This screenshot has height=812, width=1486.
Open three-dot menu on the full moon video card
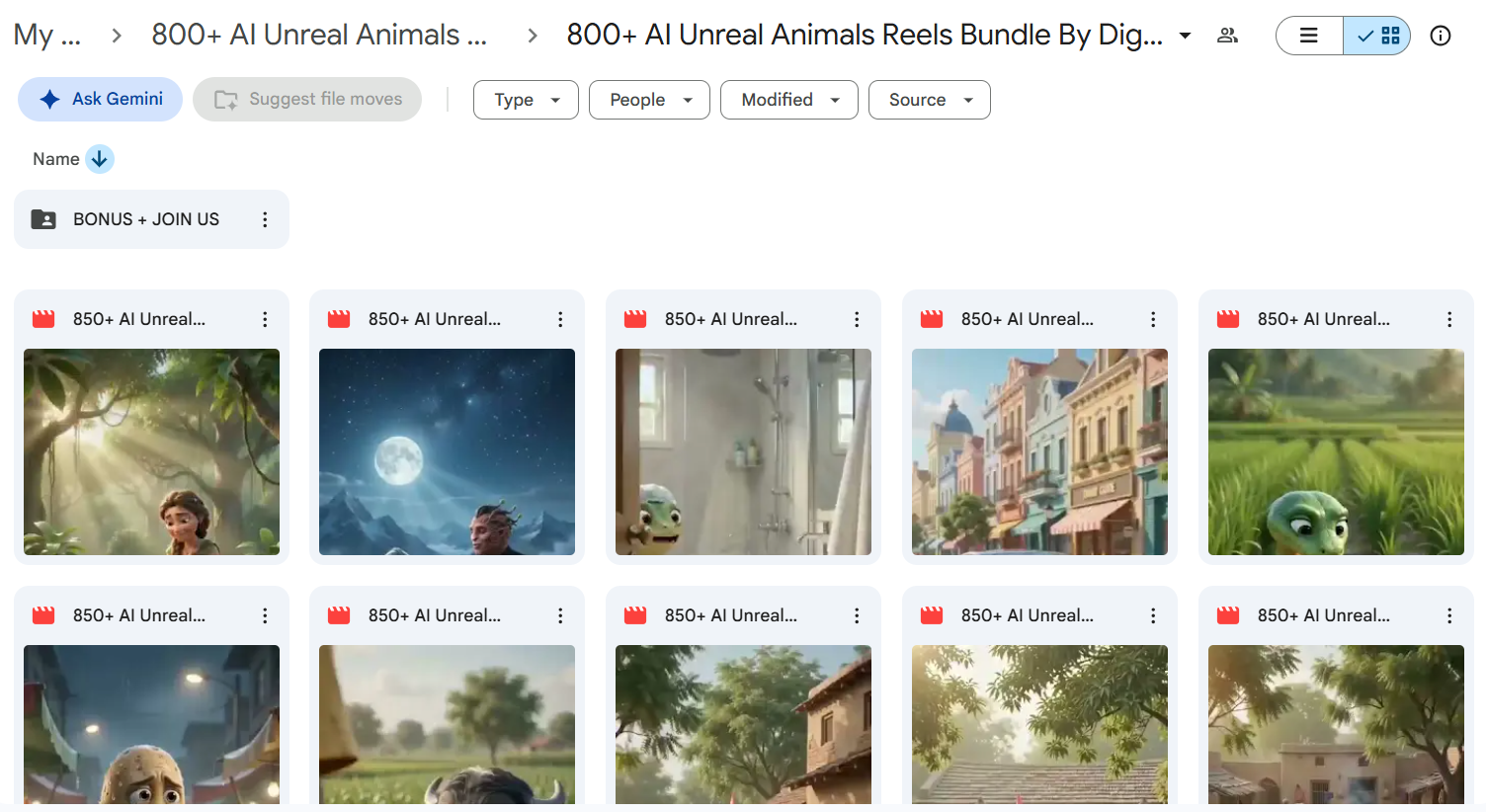(560, 319)
